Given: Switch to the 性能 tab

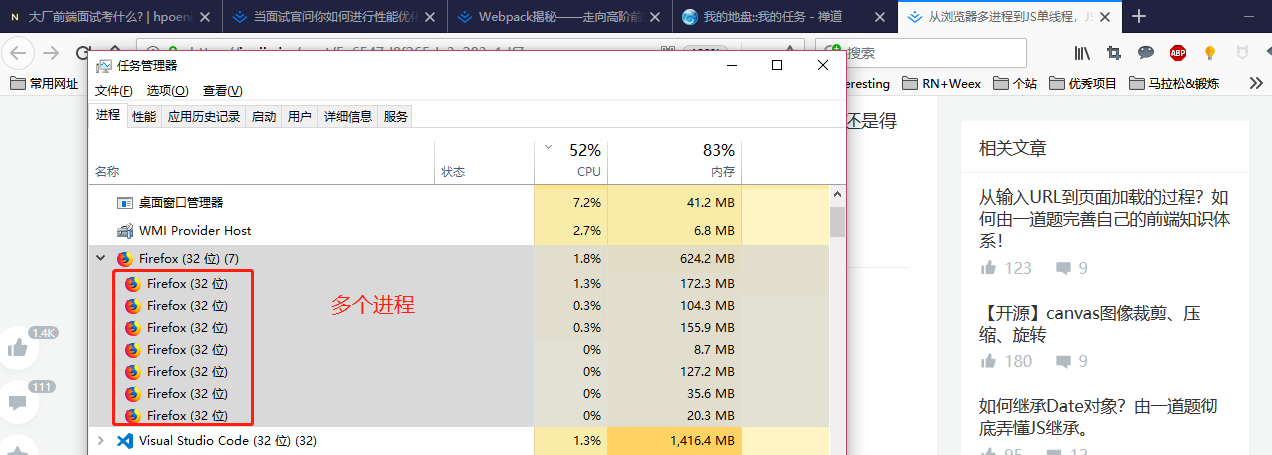Looking at the screenshot, I should [144, 117].
